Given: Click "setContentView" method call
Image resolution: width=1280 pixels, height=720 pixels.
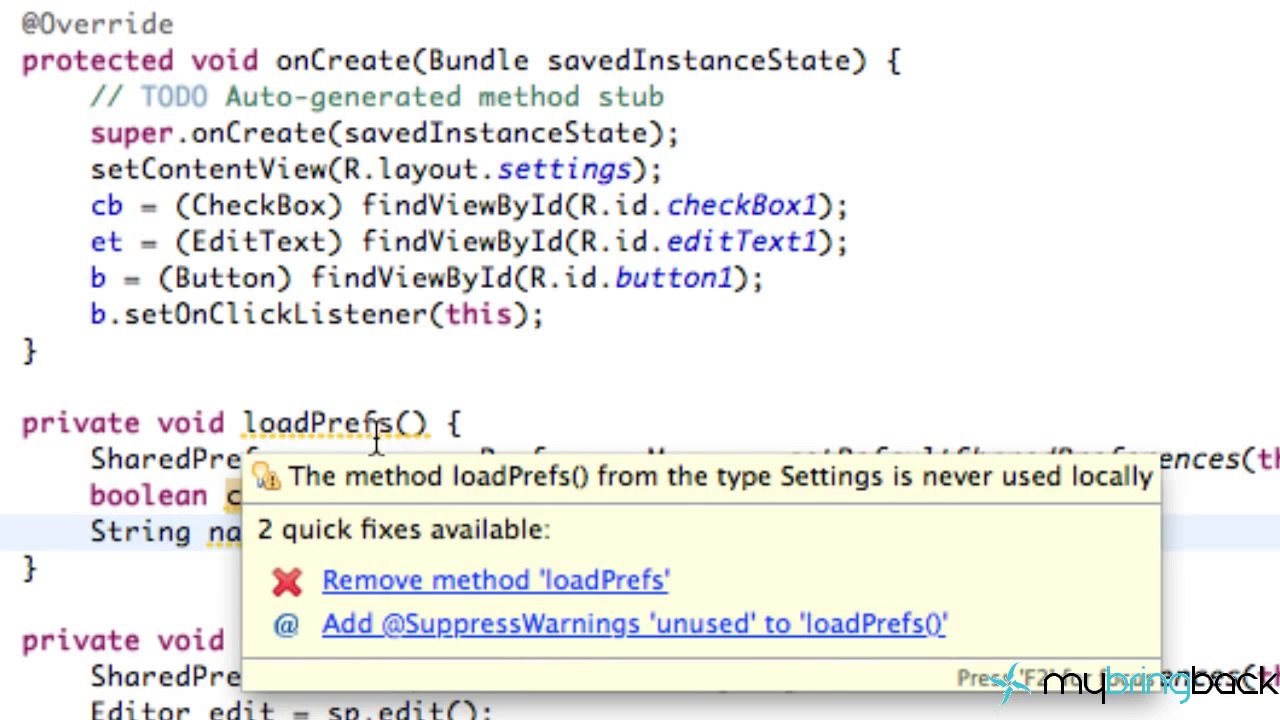Looking at the screenshot, I should point(207,170).
